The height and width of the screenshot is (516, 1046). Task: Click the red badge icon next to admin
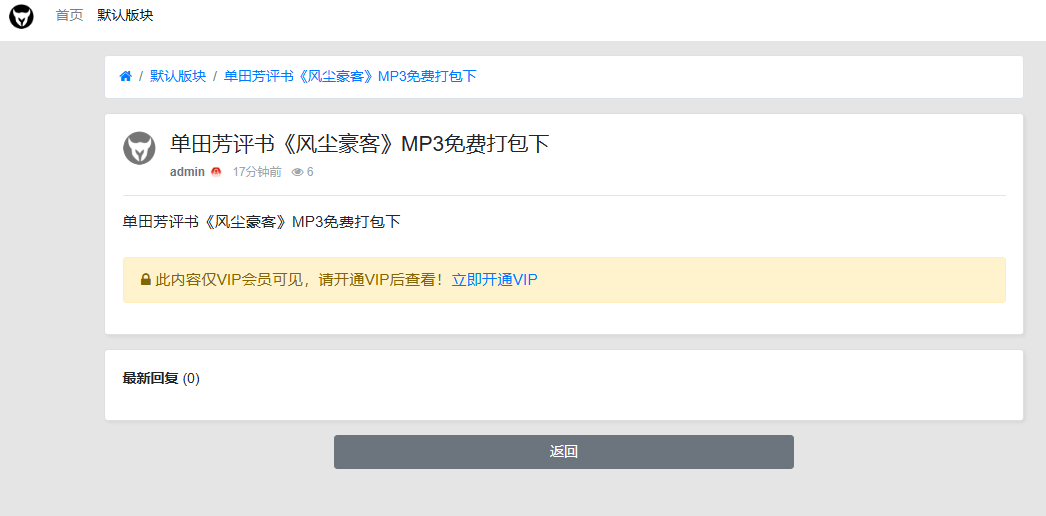(x=215, y=172)
